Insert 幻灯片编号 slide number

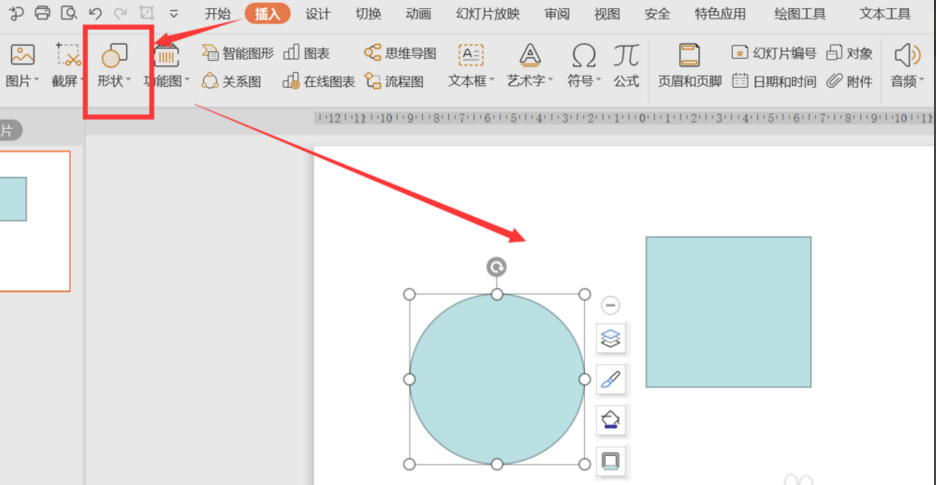coord(774,53)
